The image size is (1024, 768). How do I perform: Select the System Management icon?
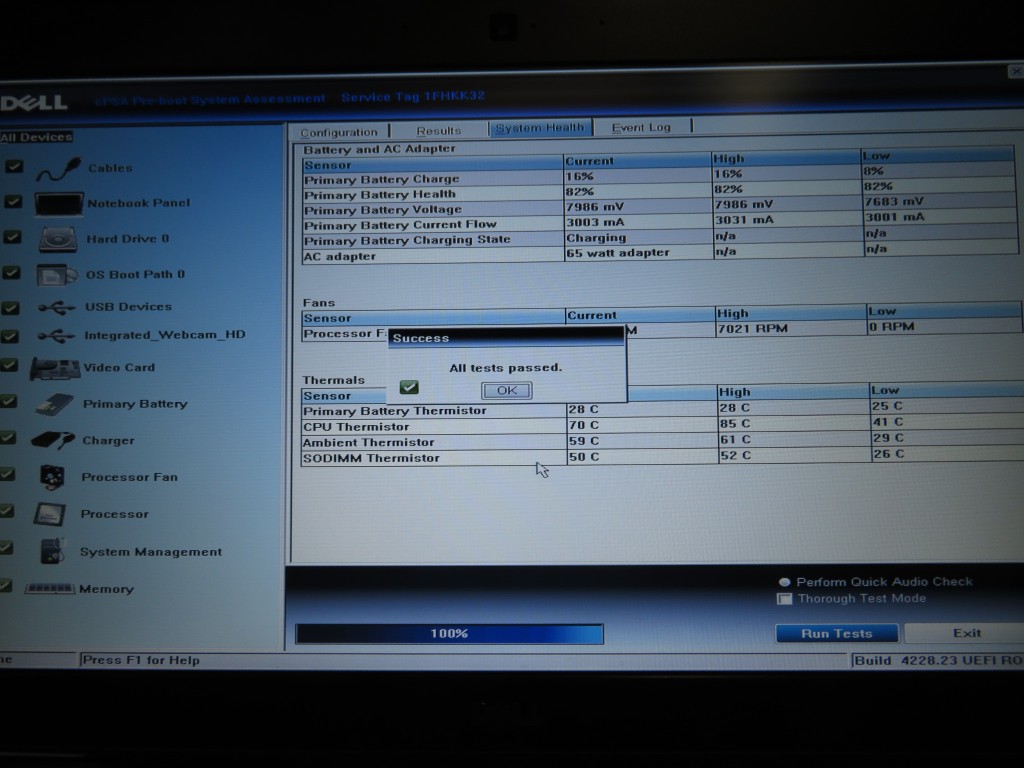coord(52,551)
